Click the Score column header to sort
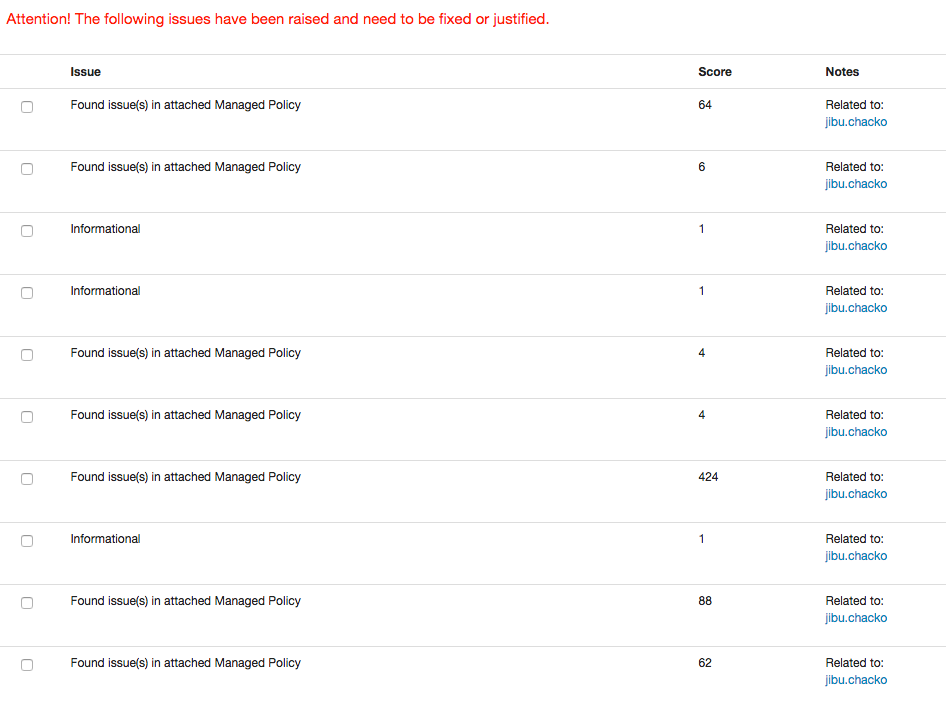The width and height of the screenshot is (946, 708). (x=714, y=71)
